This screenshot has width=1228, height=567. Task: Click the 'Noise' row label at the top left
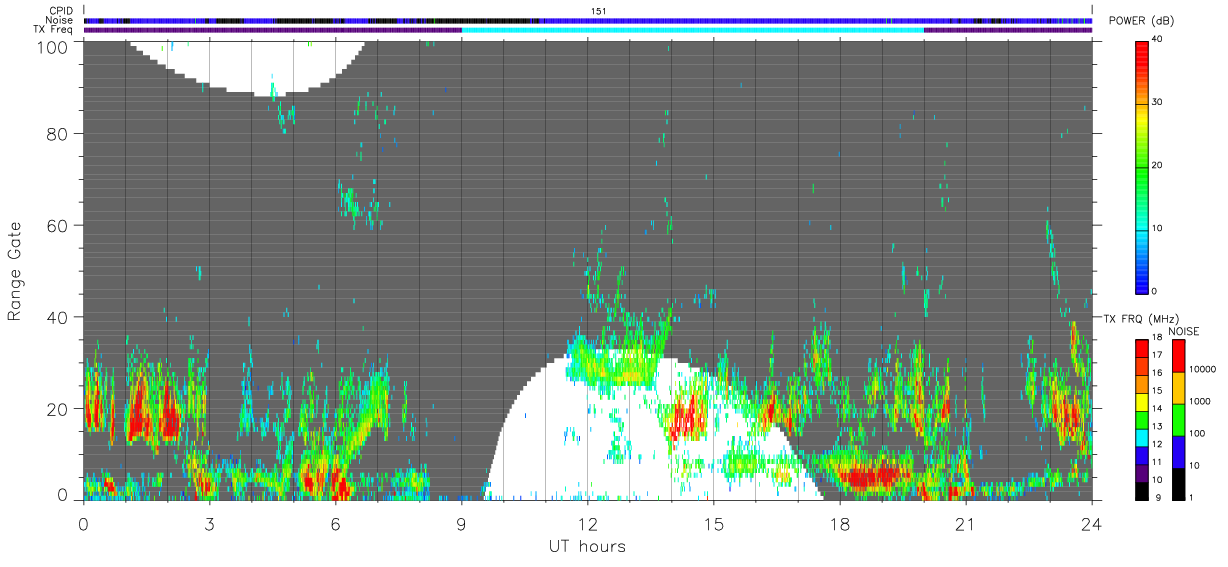click(60, 20)
